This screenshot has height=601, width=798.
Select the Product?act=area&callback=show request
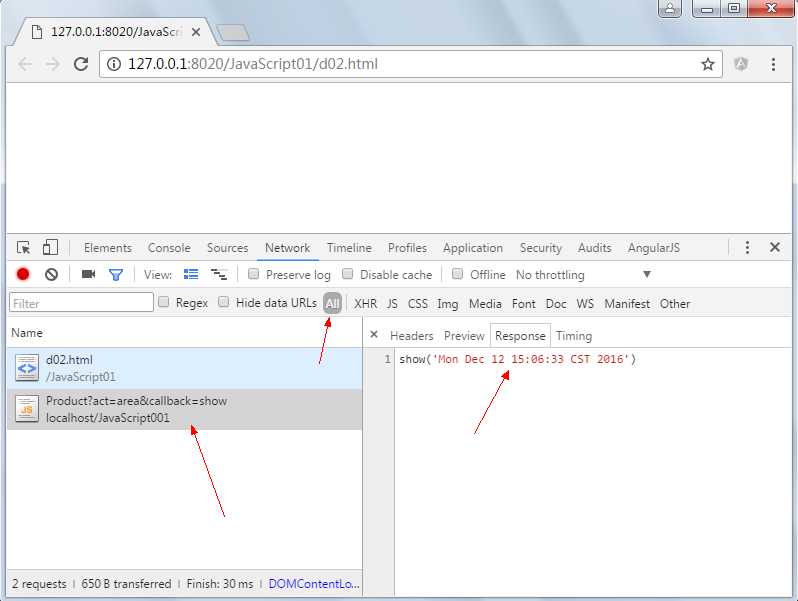pyautogui.click(x=185, y=409)
